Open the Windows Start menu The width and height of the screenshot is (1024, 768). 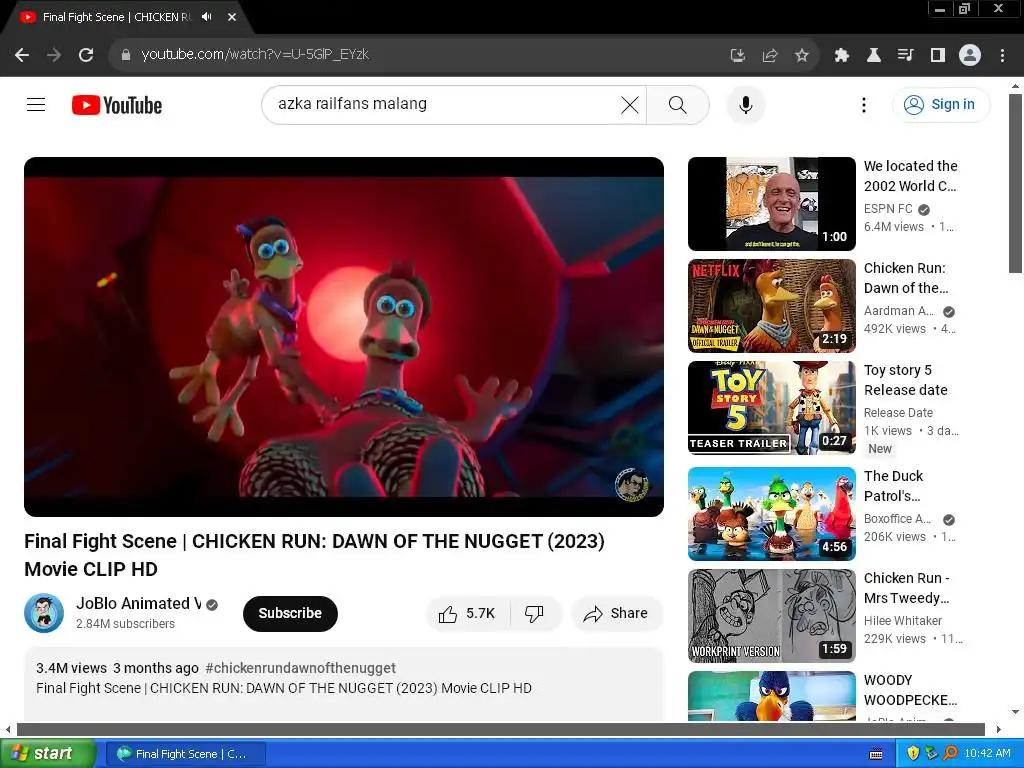pyautogui.click(x=48, y=754)
